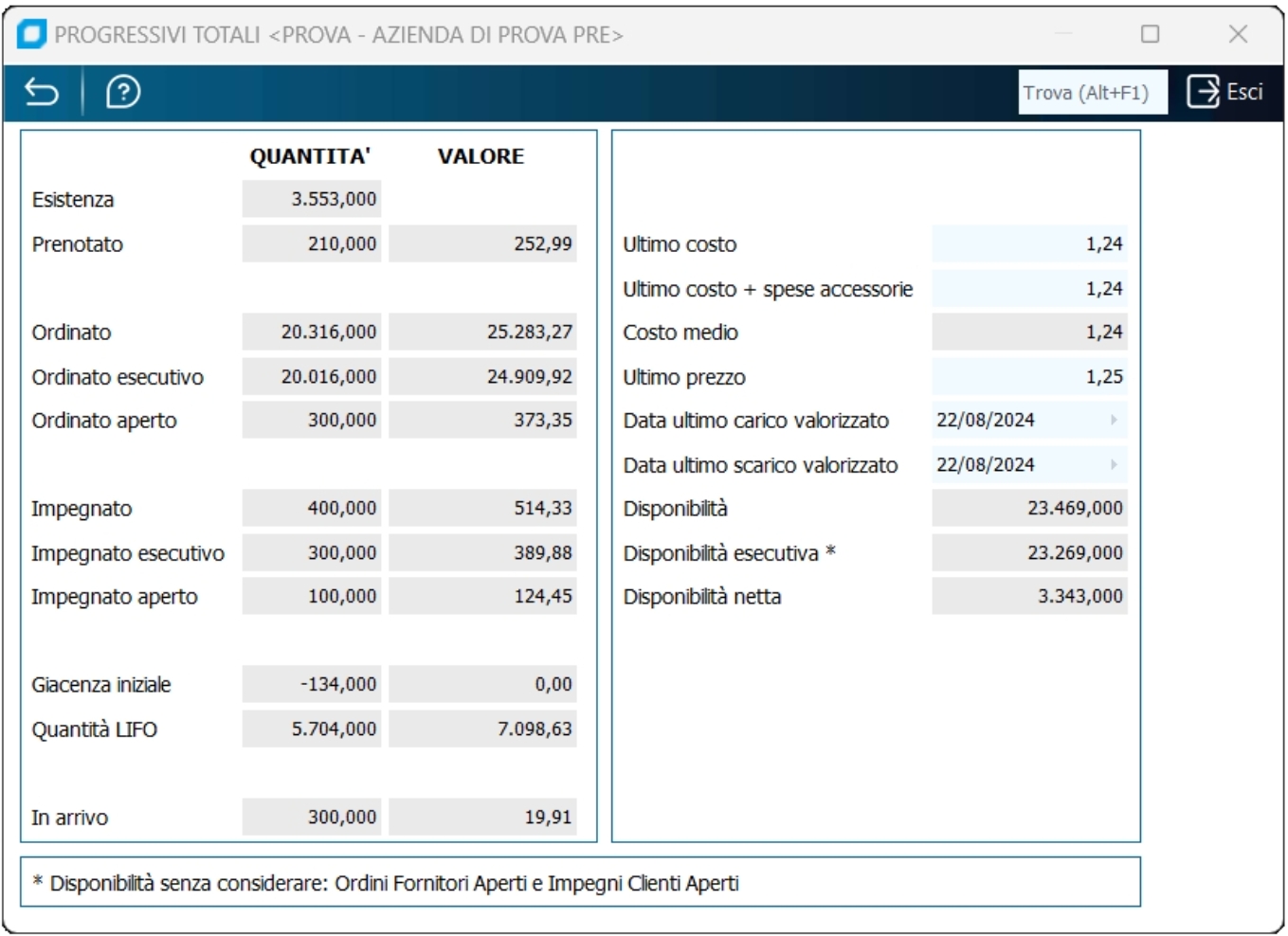Maximize the Progressivi Totali window
The width and height of the screenshot is (1288, 936).
1150,34
